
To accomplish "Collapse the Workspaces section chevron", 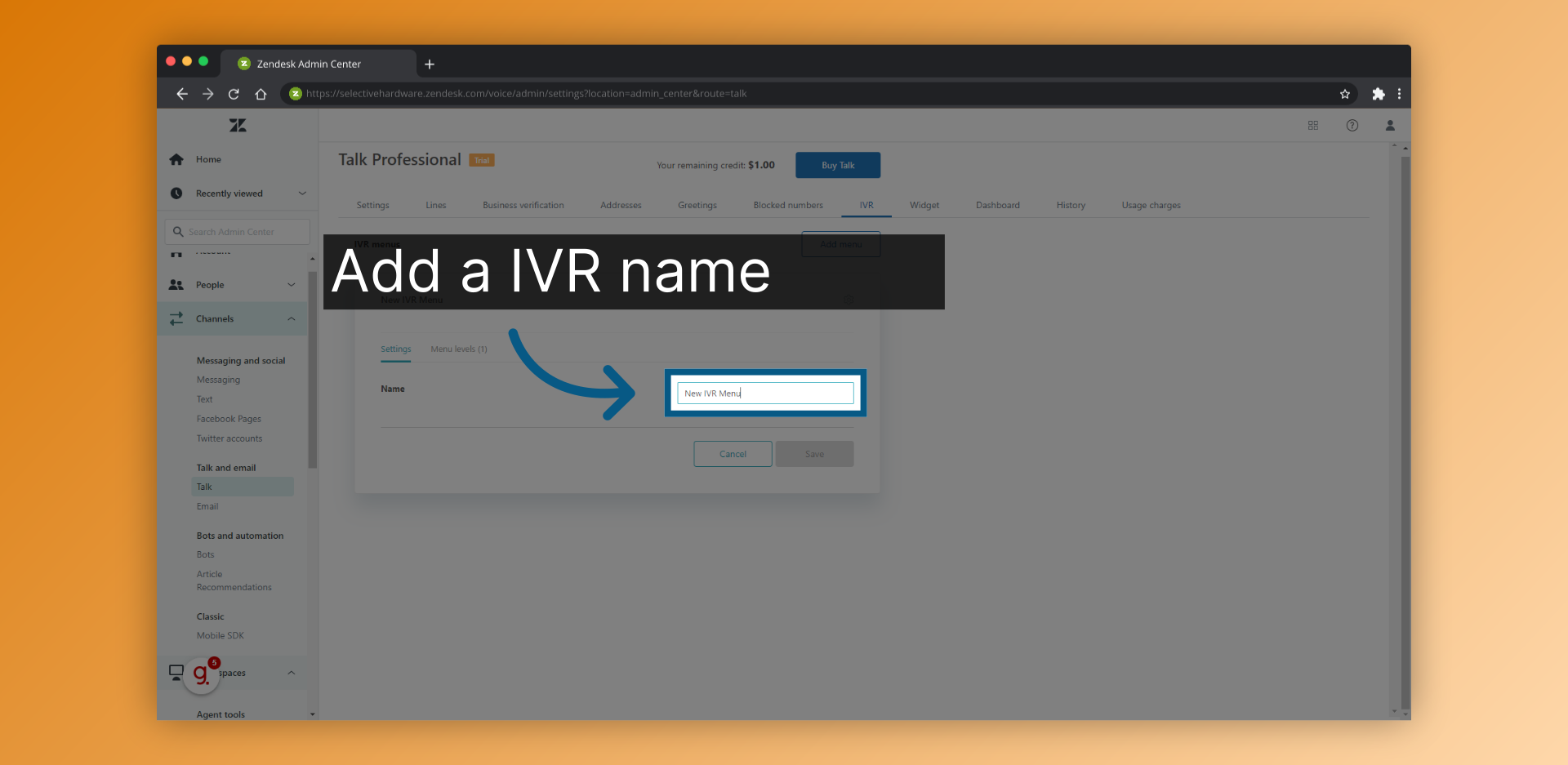I will coord(292,673).
